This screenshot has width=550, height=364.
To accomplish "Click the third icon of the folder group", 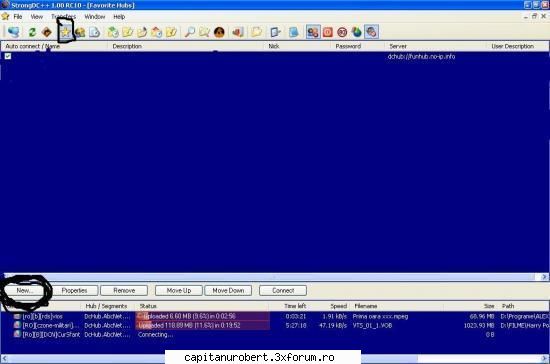I will (142, 32).
